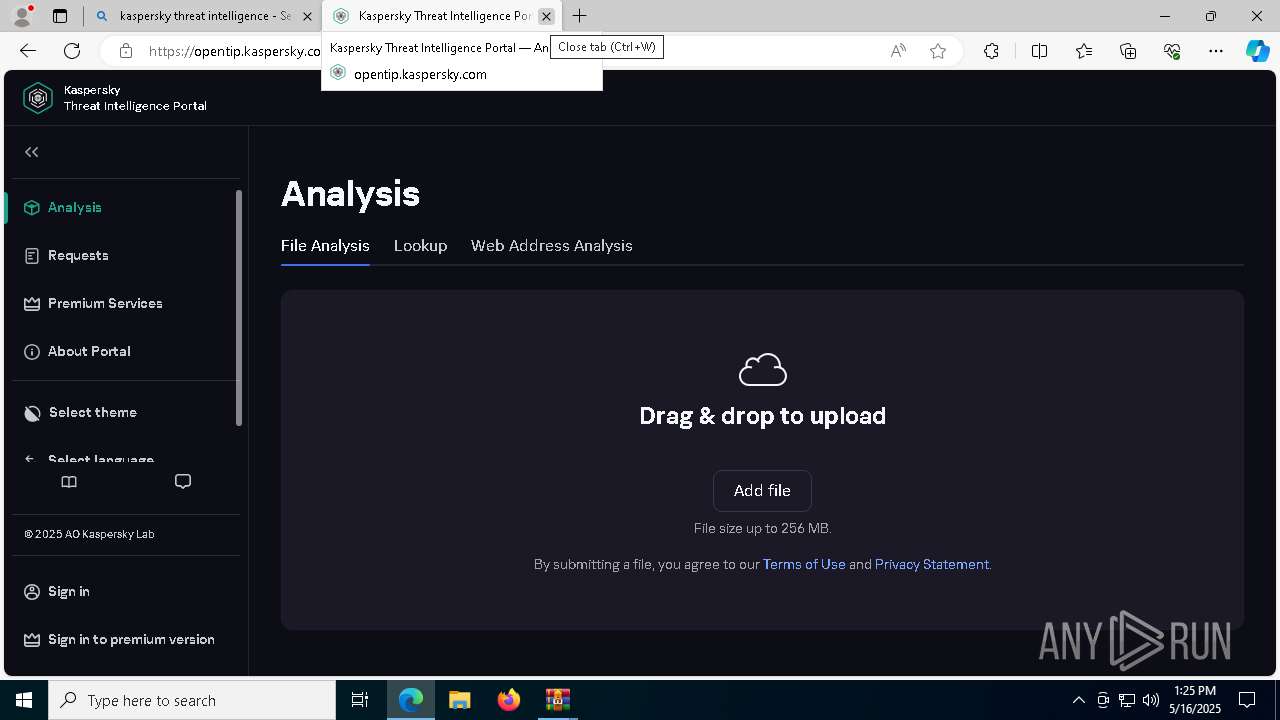
Task: Open About Portal in sidebar
Action: (x=89, y=351)
